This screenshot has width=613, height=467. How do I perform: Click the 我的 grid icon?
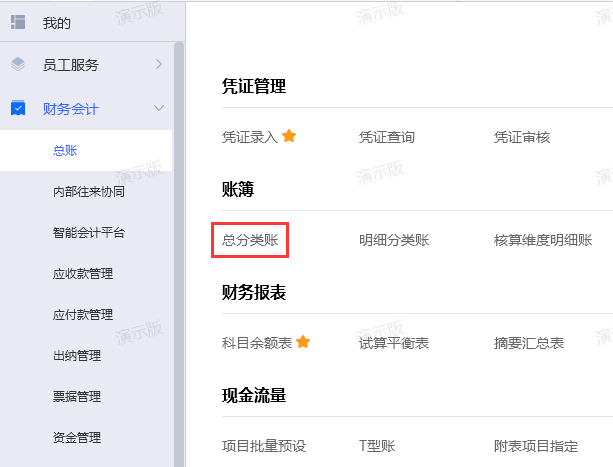(18, 22)
